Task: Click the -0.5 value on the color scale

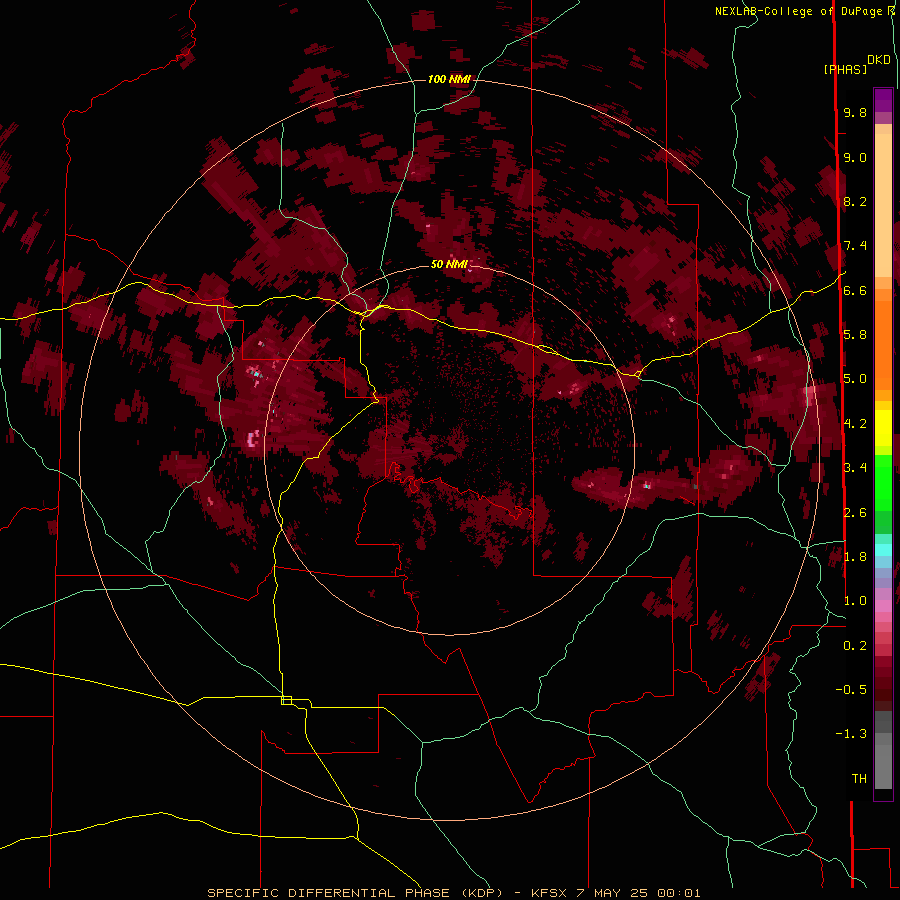Action: coord(851,689)
